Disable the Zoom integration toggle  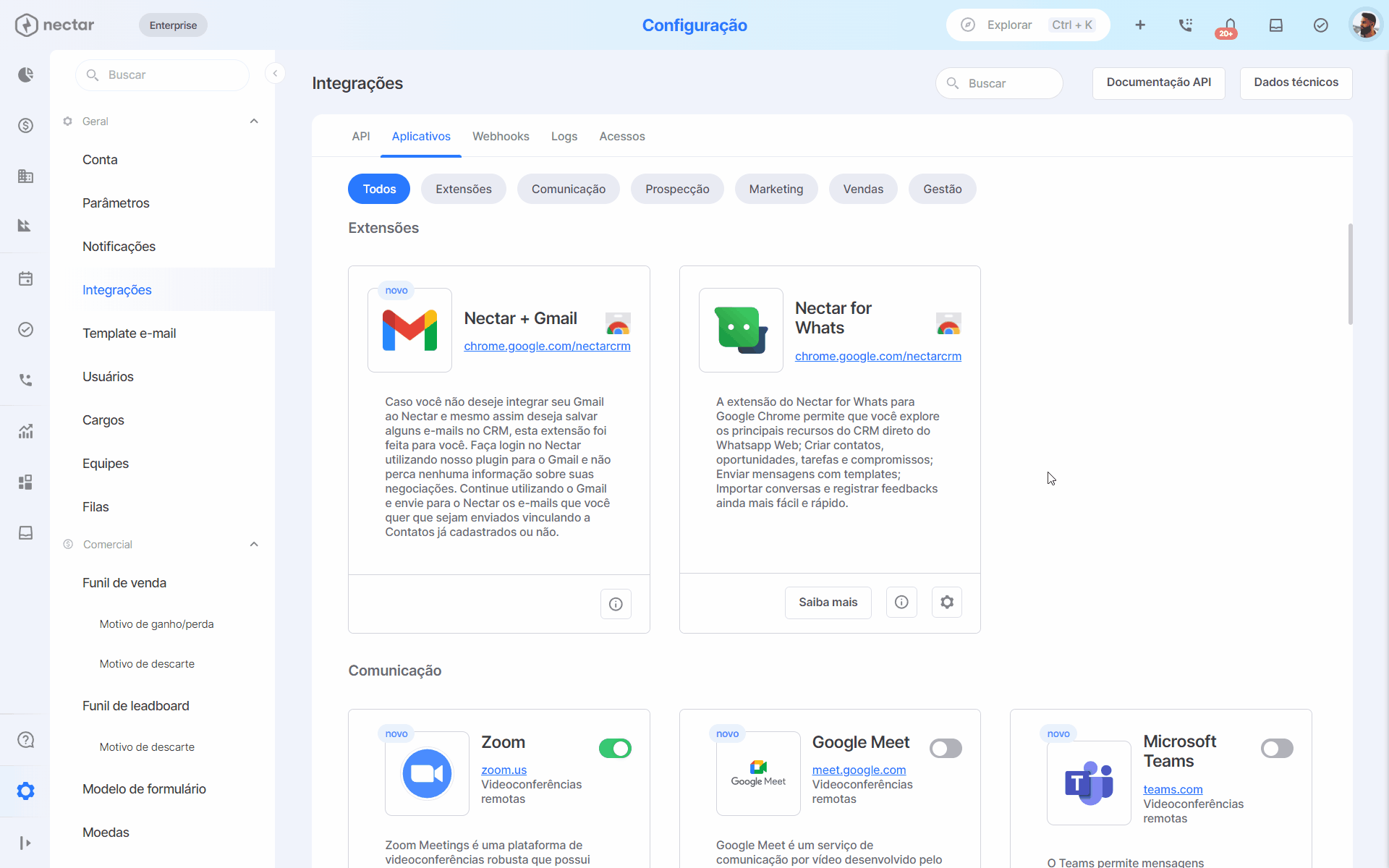(615, 748)
